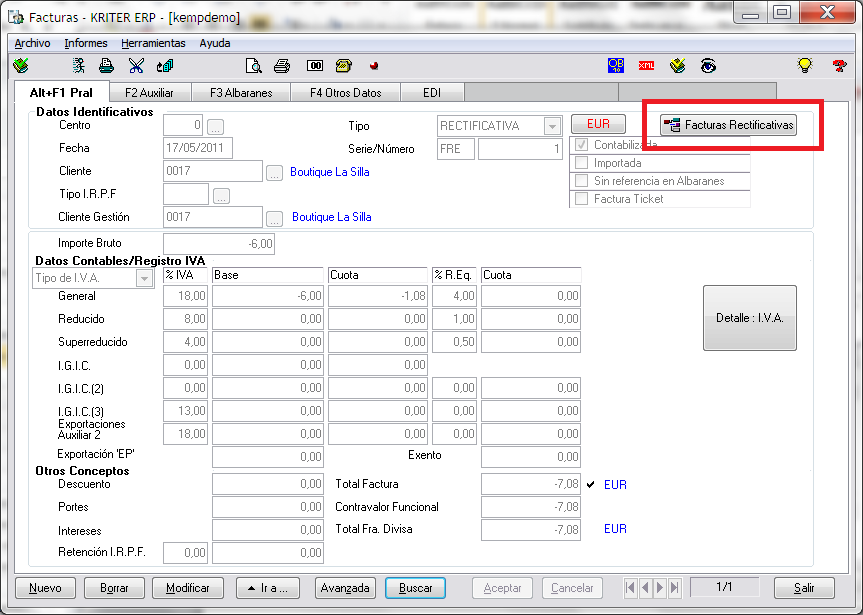Image resolution: width=863 pixels, height=615 pixels.
Task: Click the blue OB10 toolbar icon
Action: coord(616,66)
